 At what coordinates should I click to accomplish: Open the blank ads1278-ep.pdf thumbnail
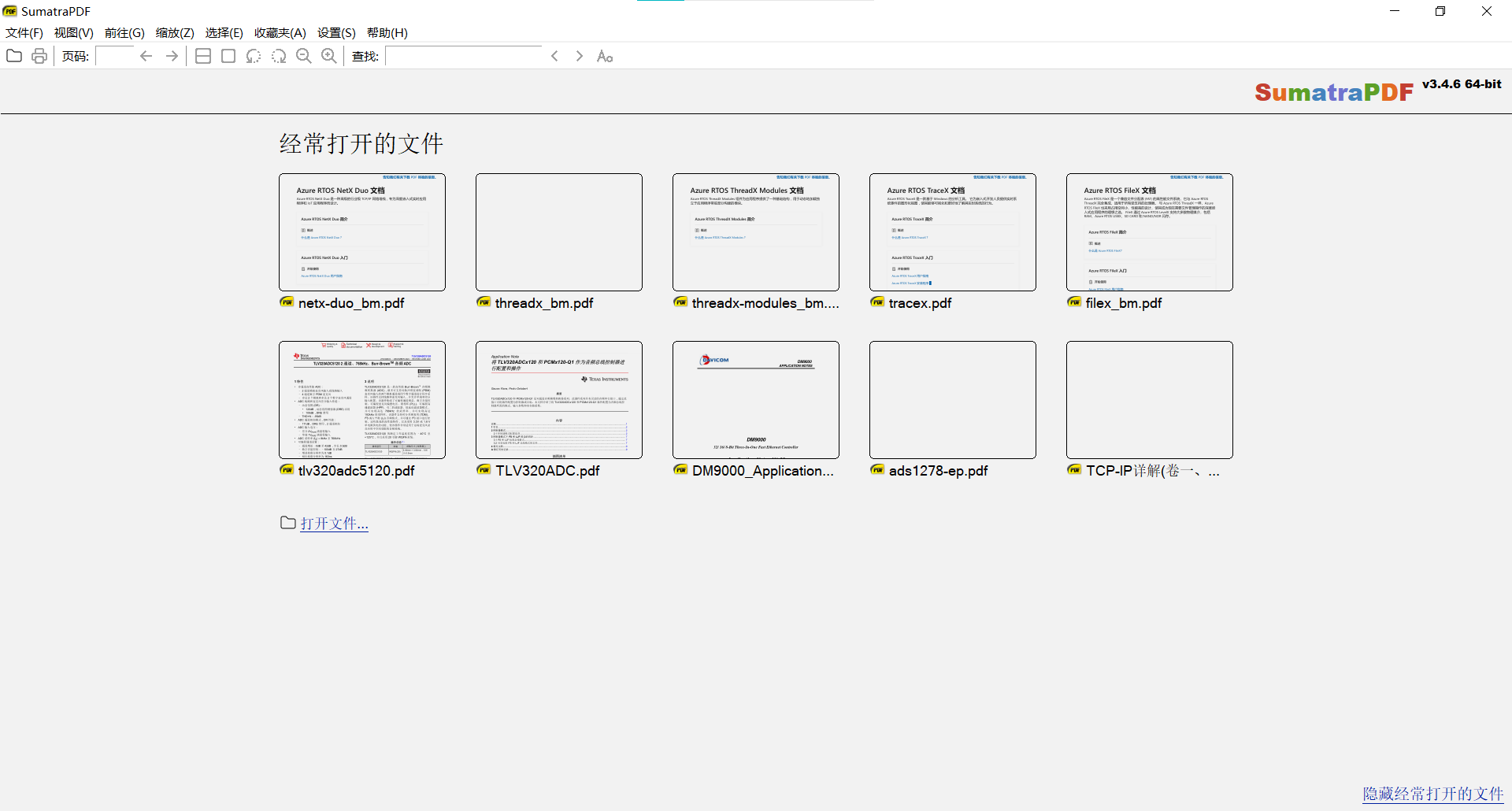point(953,400)
